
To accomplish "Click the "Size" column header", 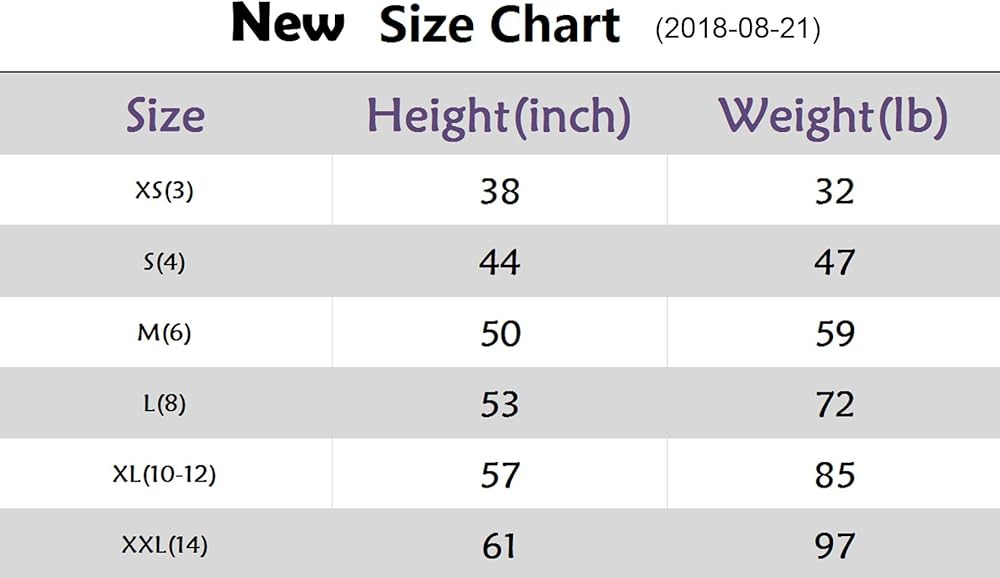I will pos(165,116).
